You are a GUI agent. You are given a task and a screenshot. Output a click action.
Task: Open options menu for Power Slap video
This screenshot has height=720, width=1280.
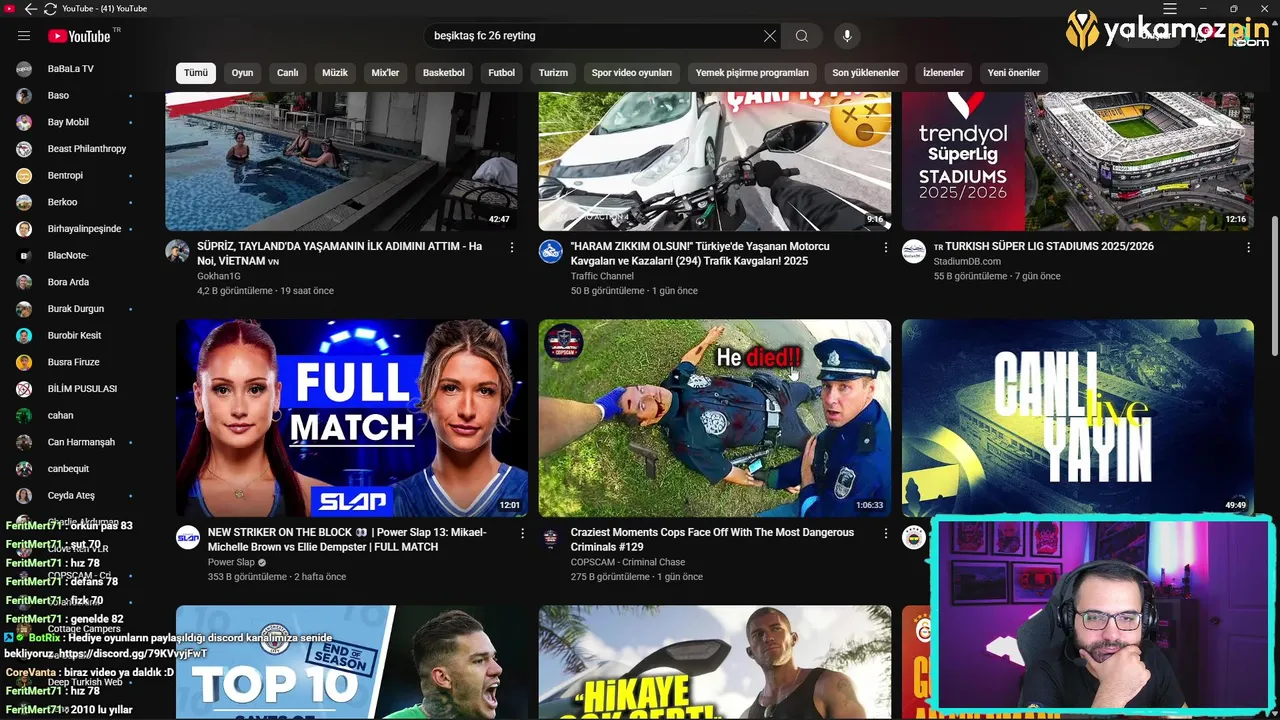[522, 534]
